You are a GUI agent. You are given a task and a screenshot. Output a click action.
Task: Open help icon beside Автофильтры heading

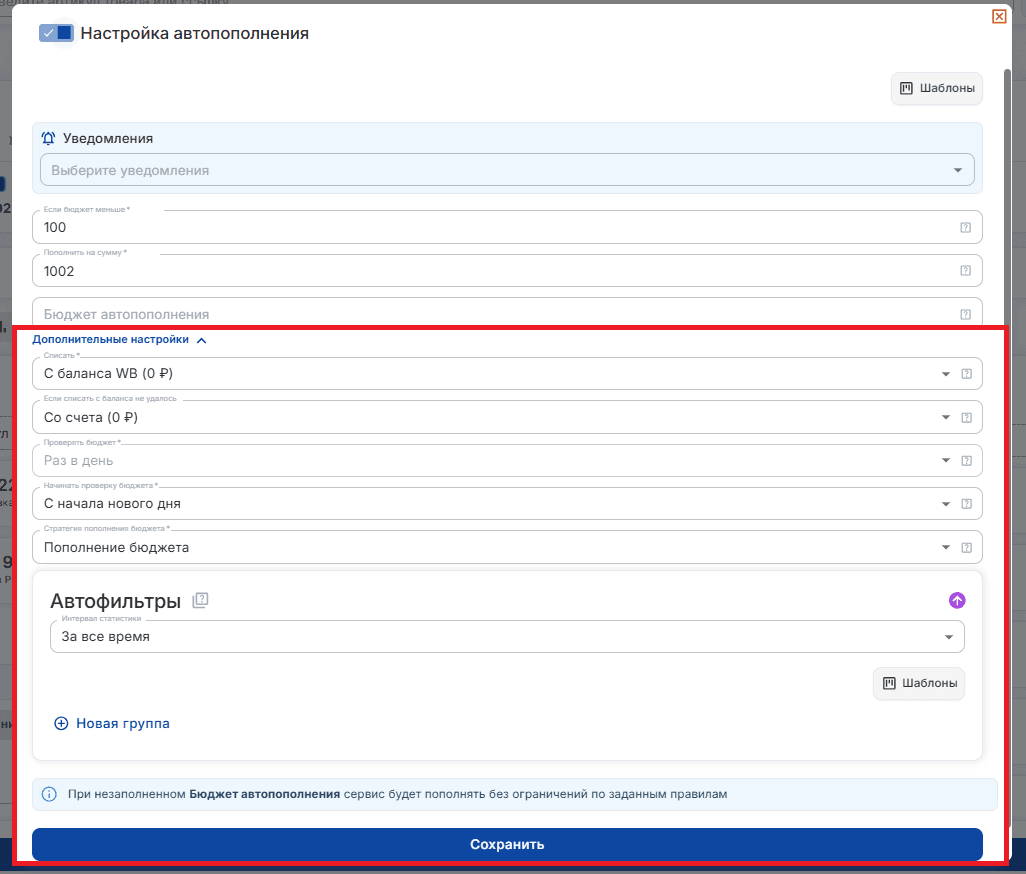tap(200, 600)
